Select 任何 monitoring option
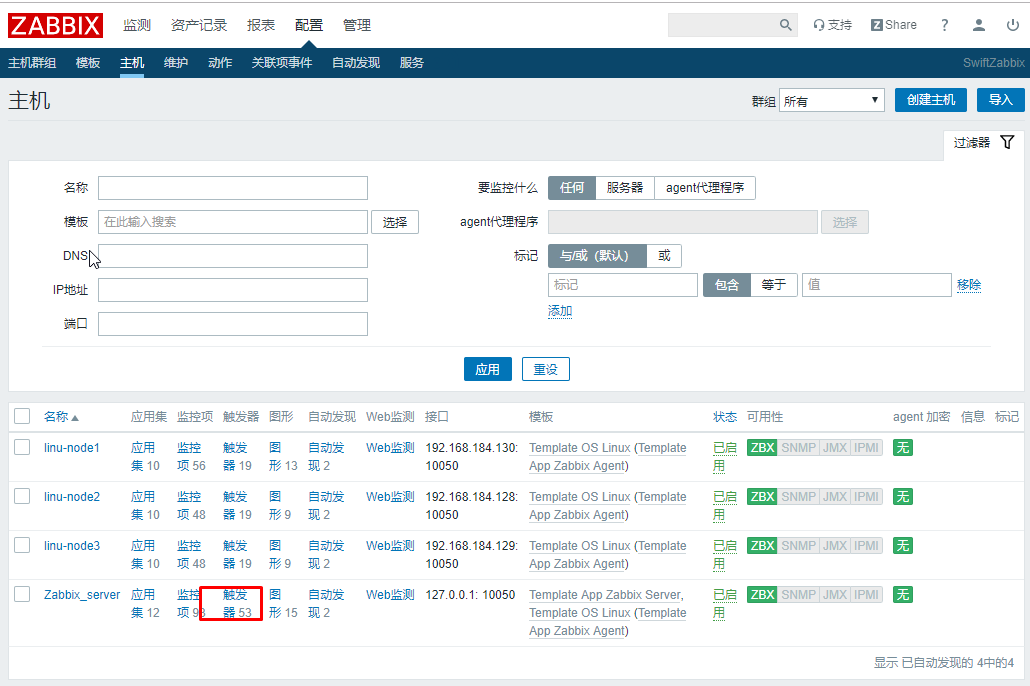 pos(571,188)
